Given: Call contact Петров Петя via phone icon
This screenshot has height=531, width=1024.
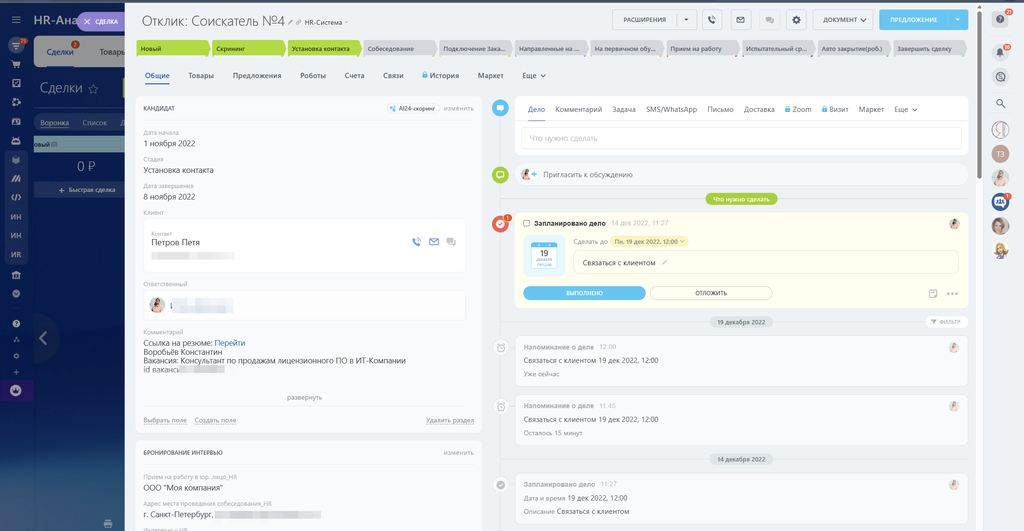Looking at the screenshot, I should pos(416,242).
